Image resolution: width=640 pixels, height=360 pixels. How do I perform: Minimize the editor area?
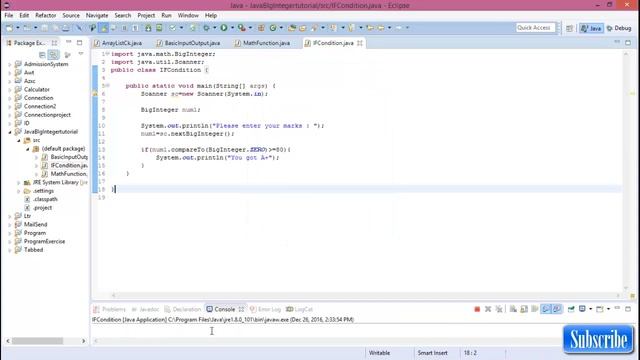click(617, 42)
